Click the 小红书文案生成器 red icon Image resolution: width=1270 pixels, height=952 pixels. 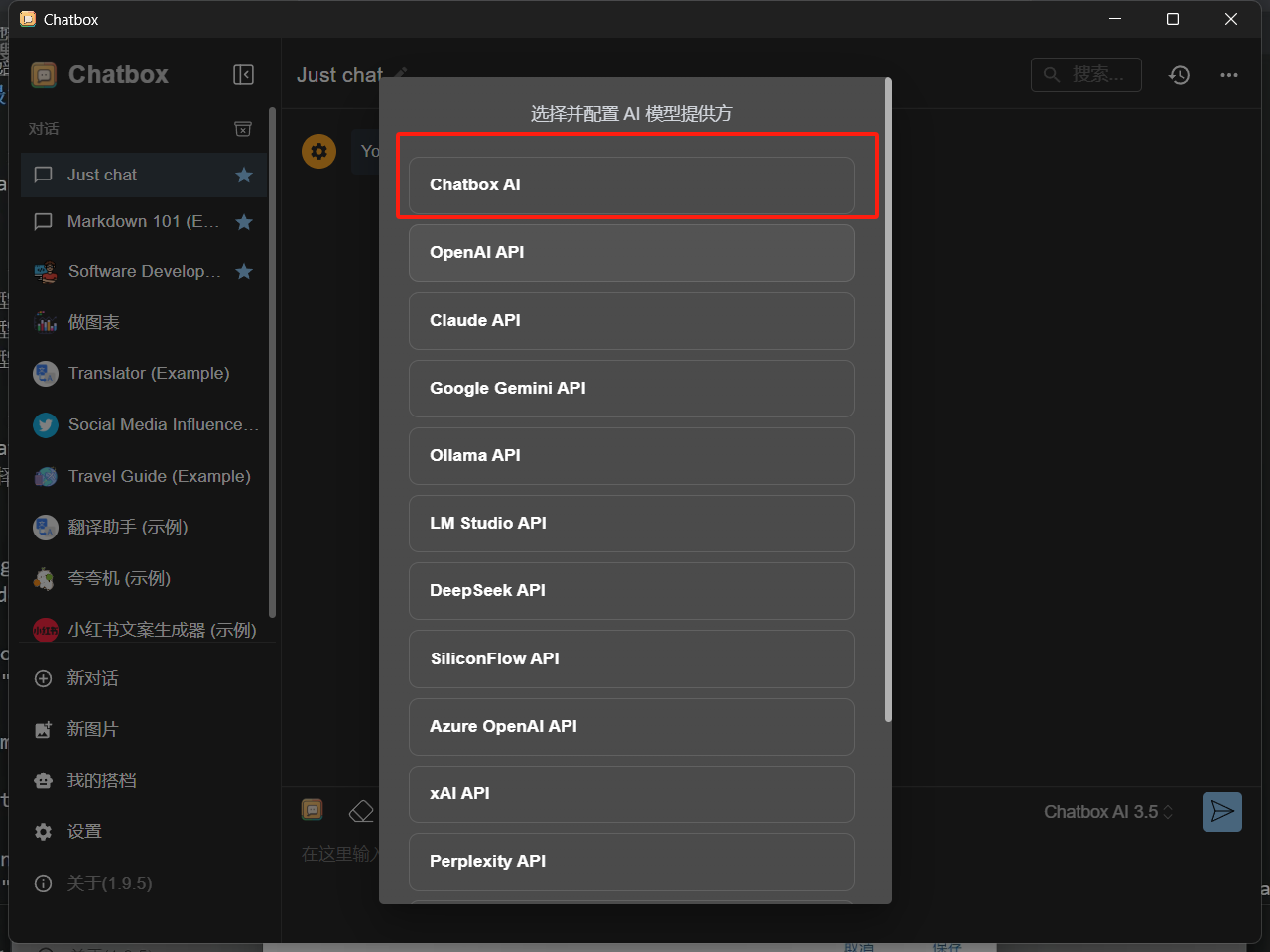point(46,630)
